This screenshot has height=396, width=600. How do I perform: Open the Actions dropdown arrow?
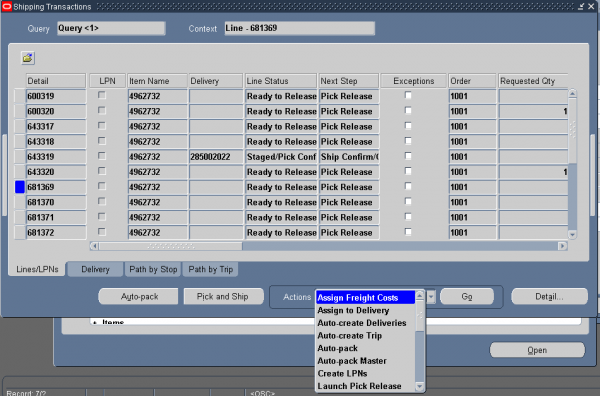[x=431, y=297]
